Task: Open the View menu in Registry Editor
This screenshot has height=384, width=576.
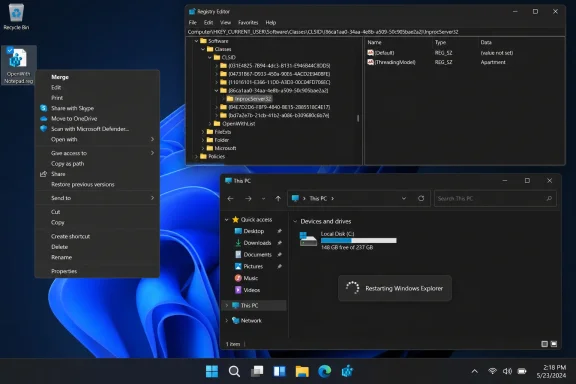Action: click(225, 22)
